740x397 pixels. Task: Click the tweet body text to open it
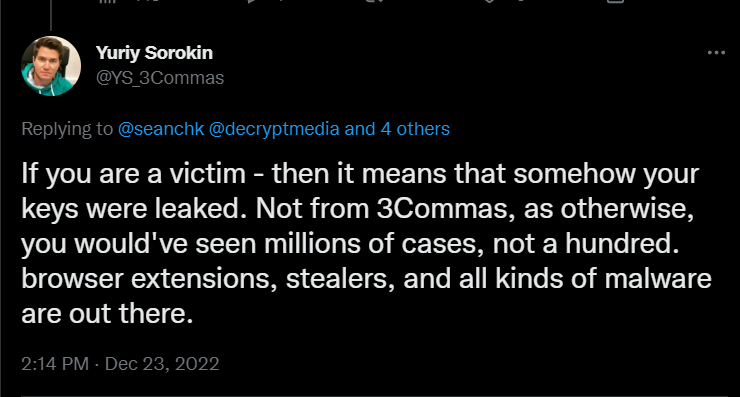[x=366, y=244]
